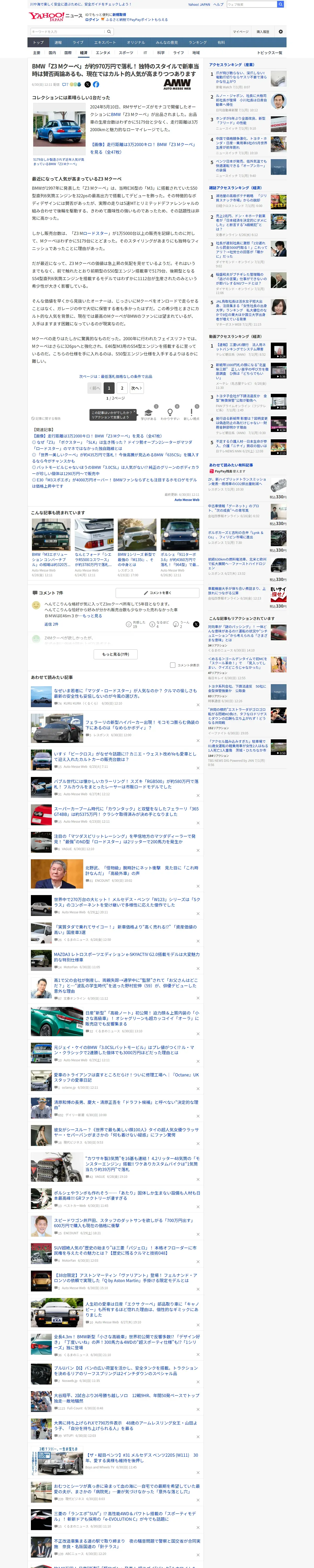This screenshot has width=314, height=1568.
Task: Click the web search magnifier button at top right
Action: [x=280, y=4]
